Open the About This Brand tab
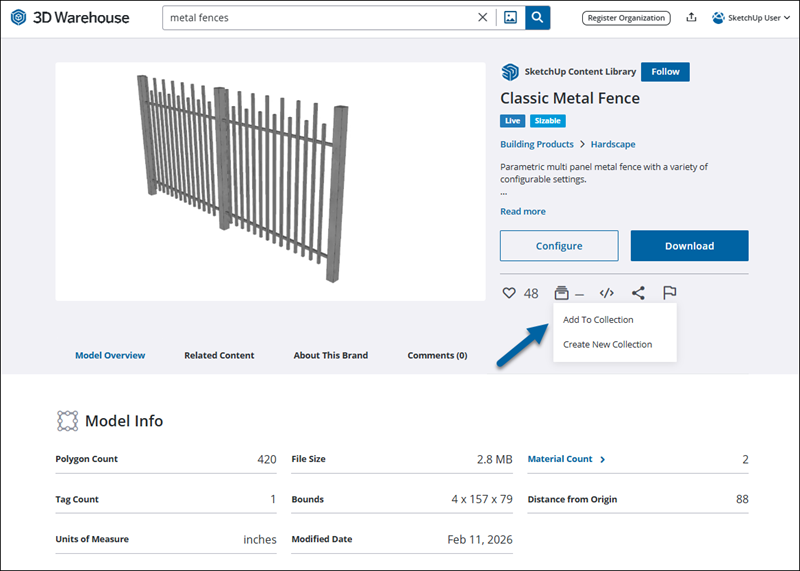 click(331, 355)
